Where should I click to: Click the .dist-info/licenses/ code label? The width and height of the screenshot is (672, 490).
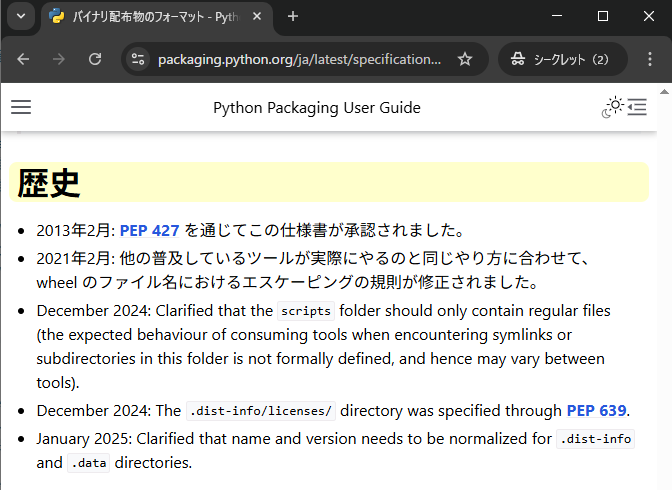click(261, 411)
